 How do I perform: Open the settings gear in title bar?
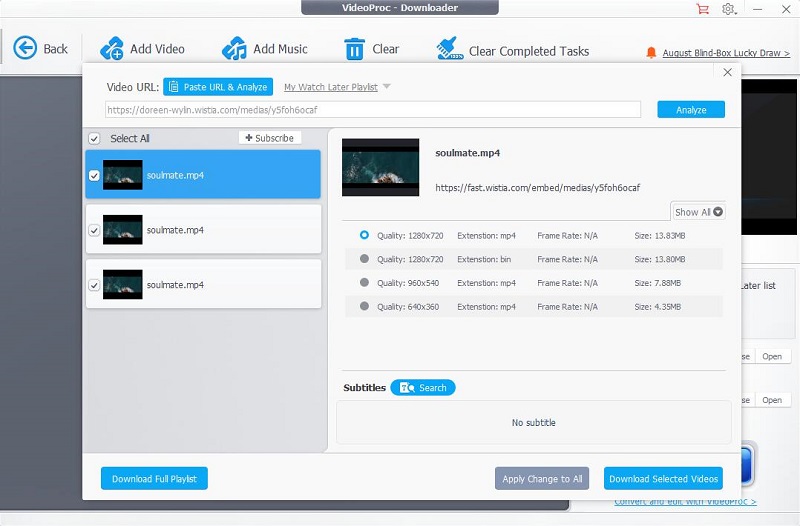click(x=728, y=9)
